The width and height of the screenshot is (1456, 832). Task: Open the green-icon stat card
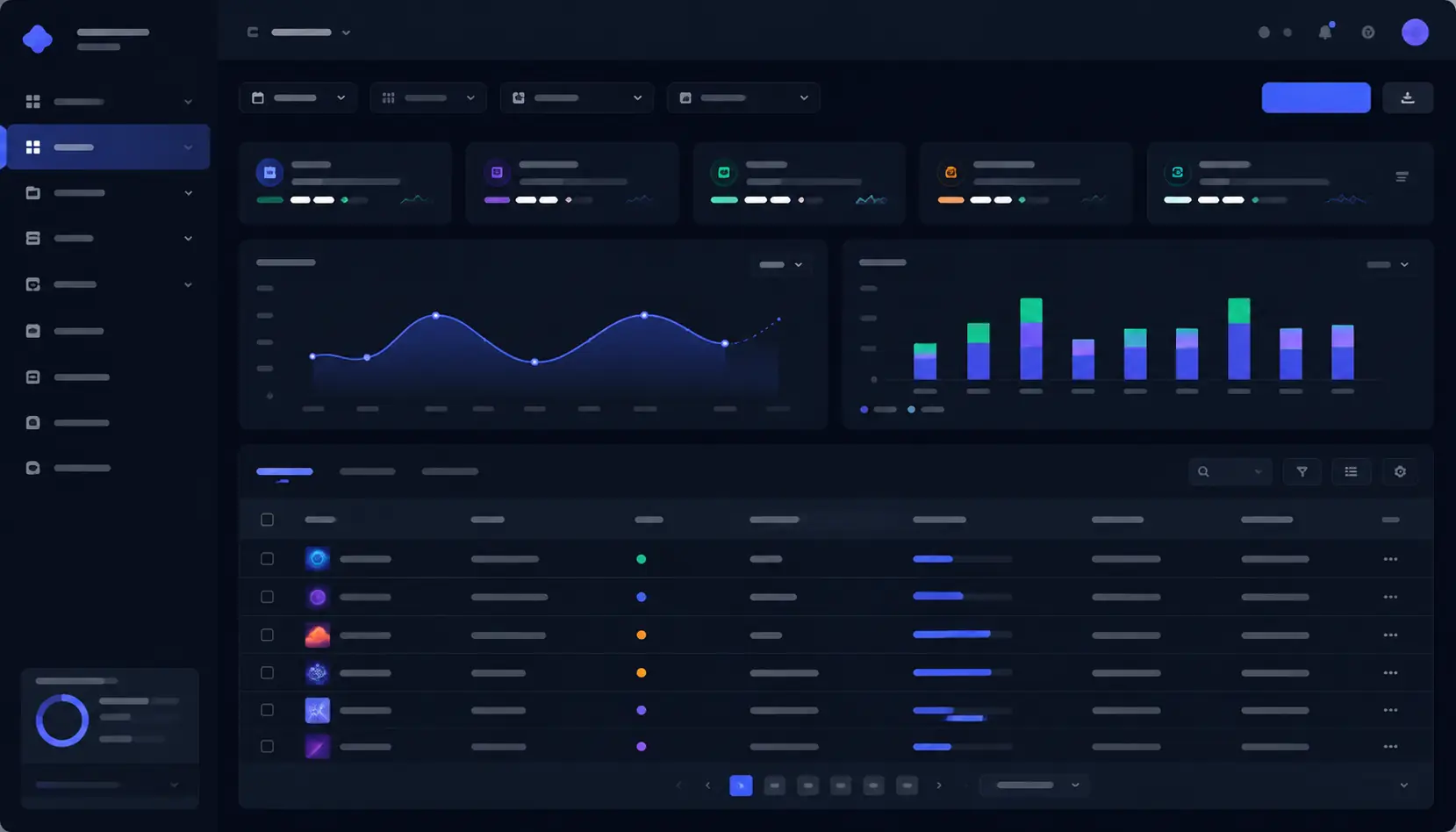tap(800, 183)
